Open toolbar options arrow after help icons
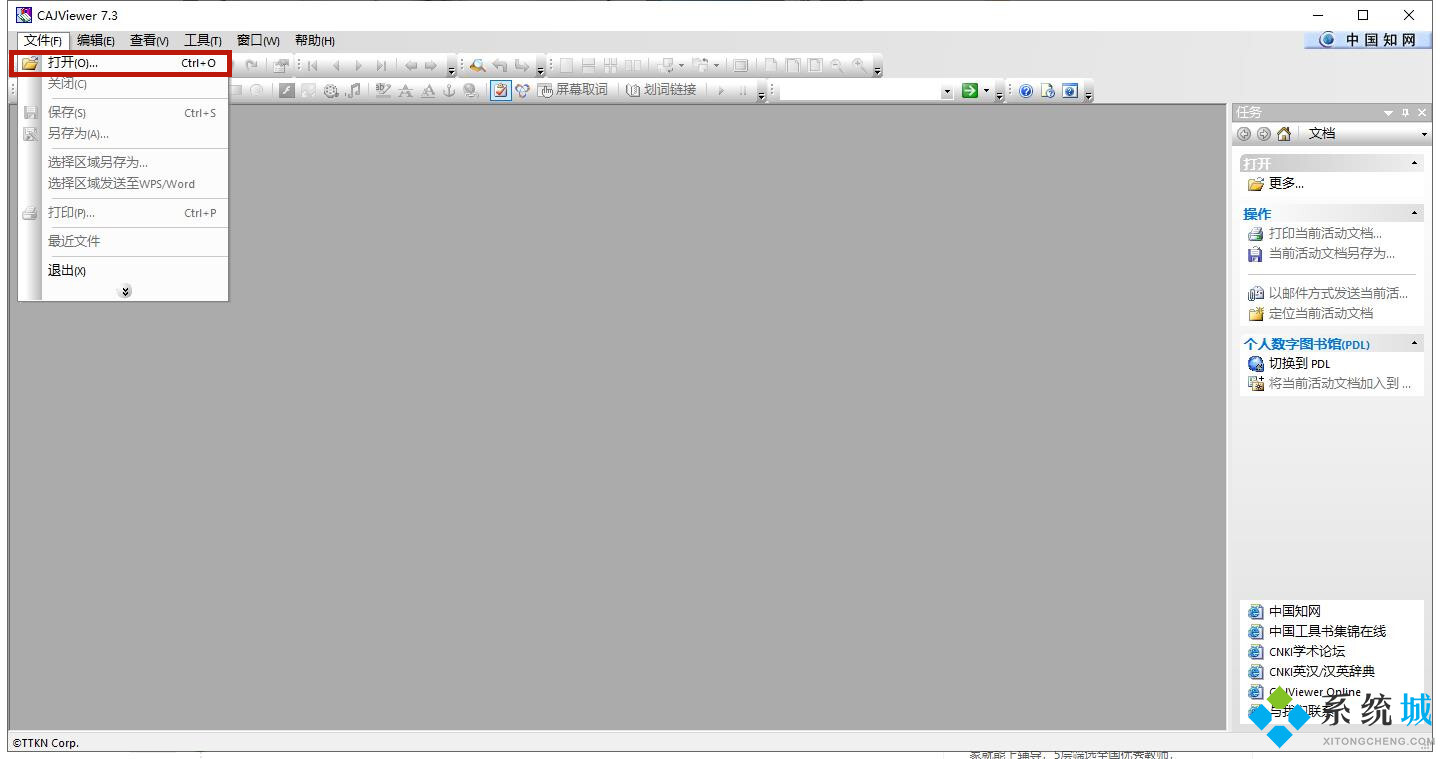 (x=1088, y=94)
